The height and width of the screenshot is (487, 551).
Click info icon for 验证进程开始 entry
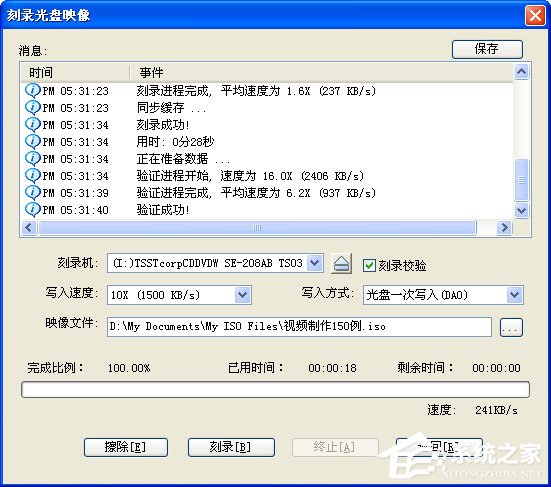click(x=33, y=176)
